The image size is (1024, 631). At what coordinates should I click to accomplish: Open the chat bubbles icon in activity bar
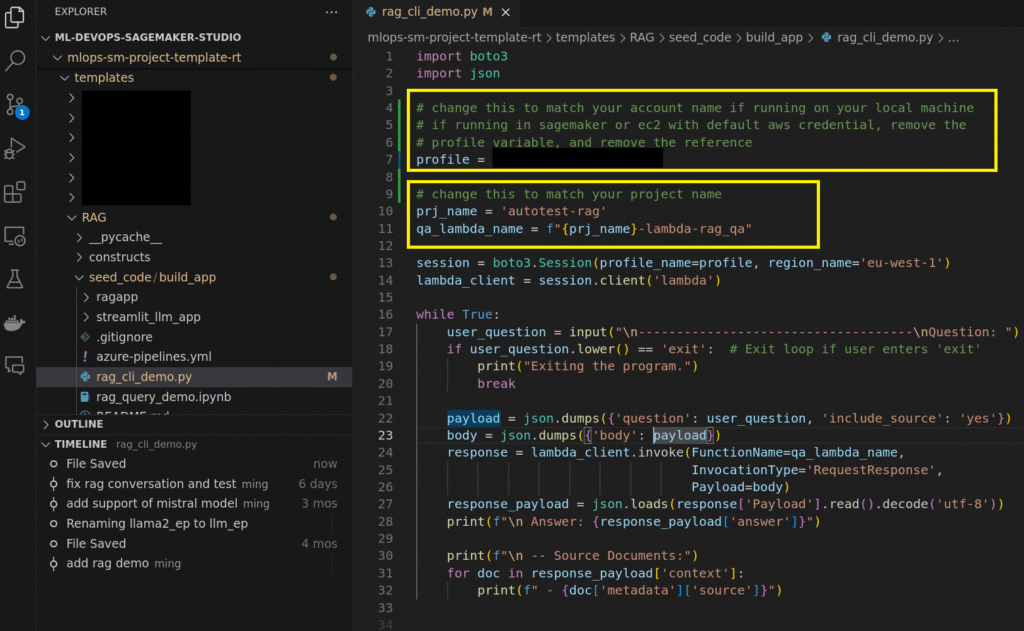click(16, 365)
